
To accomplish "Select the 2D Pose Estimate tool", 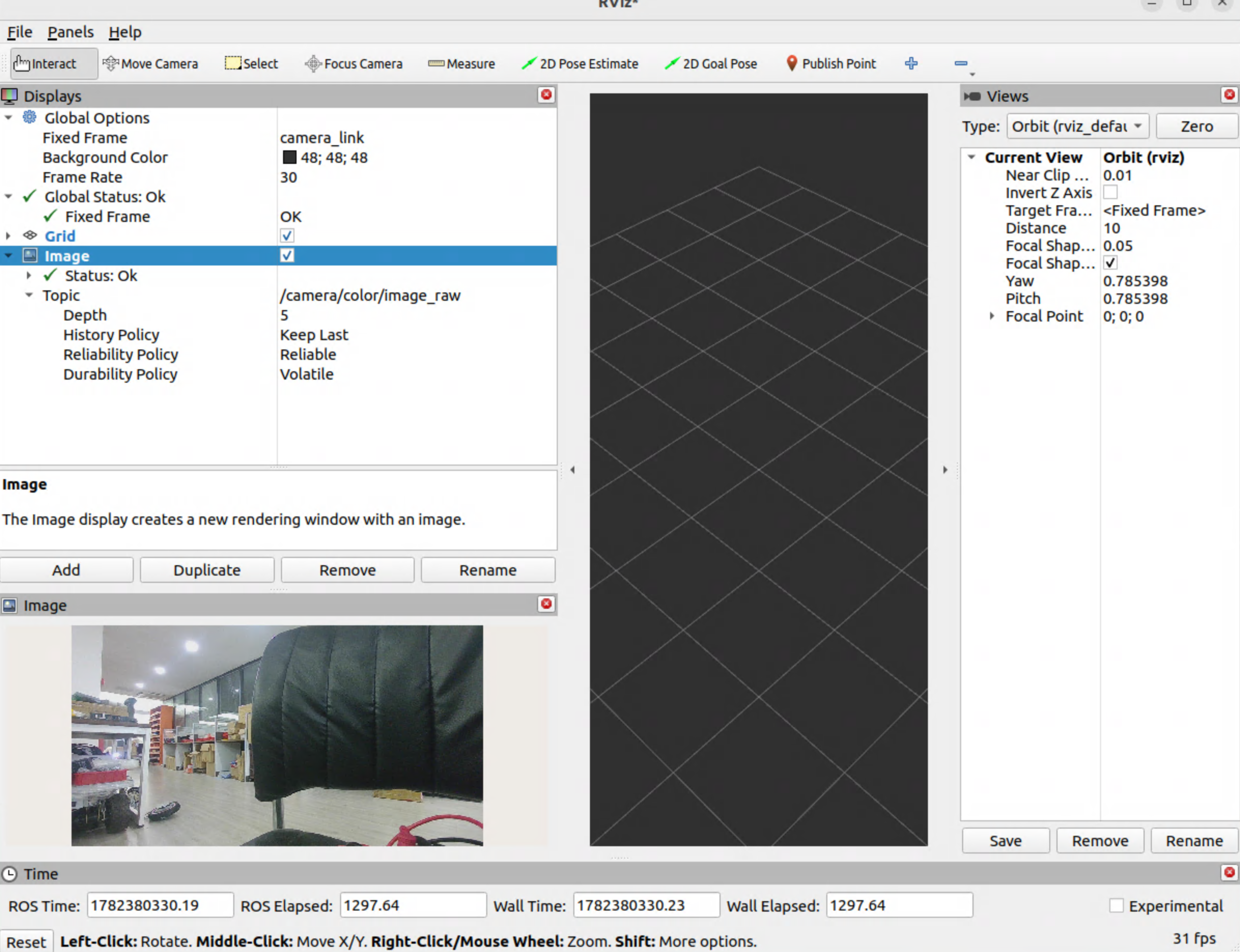I will pyautogui.click(x=580, y=63).
